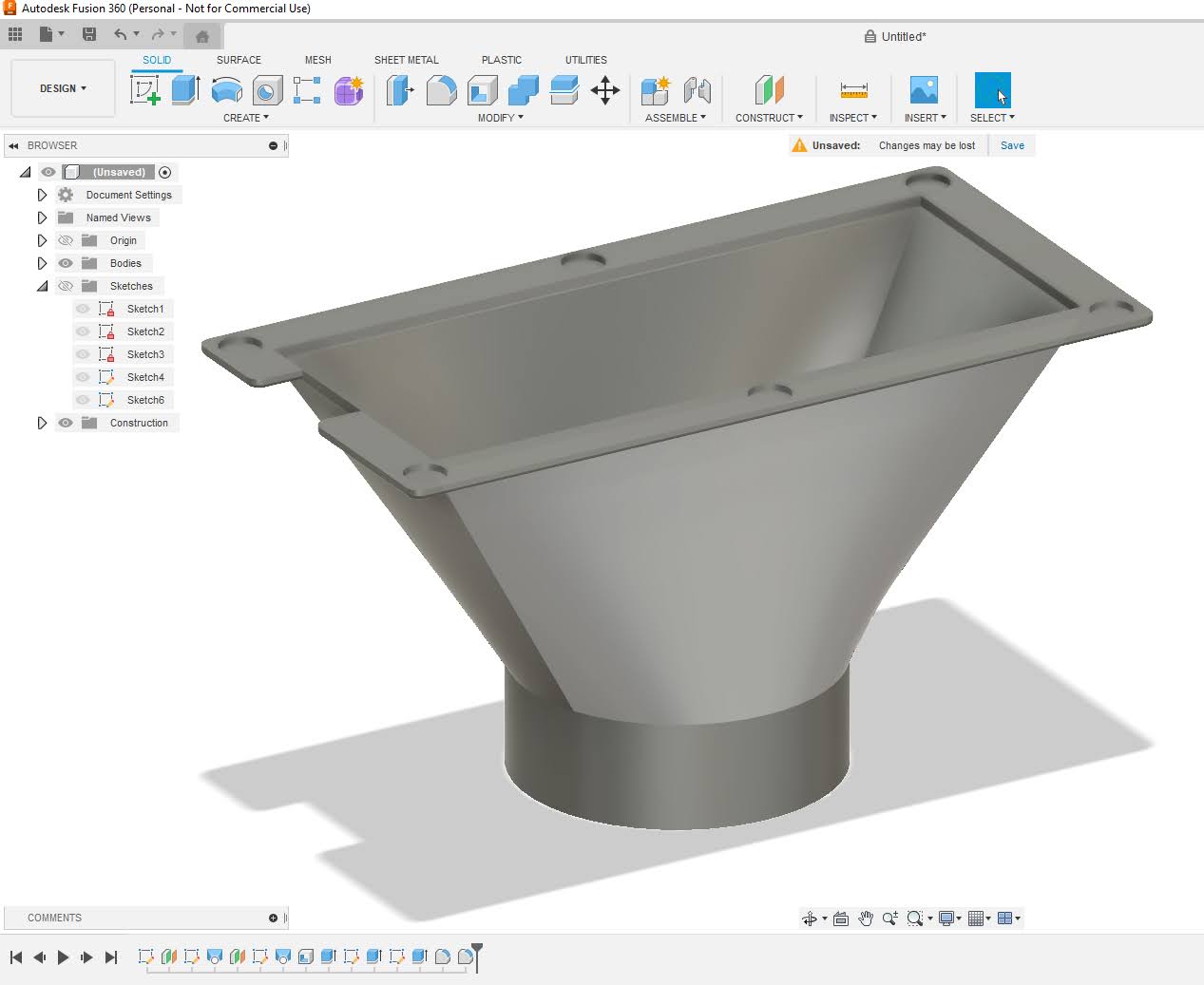Collapse the Sketches folder
1204x985 pixels.
click(42, 286)
